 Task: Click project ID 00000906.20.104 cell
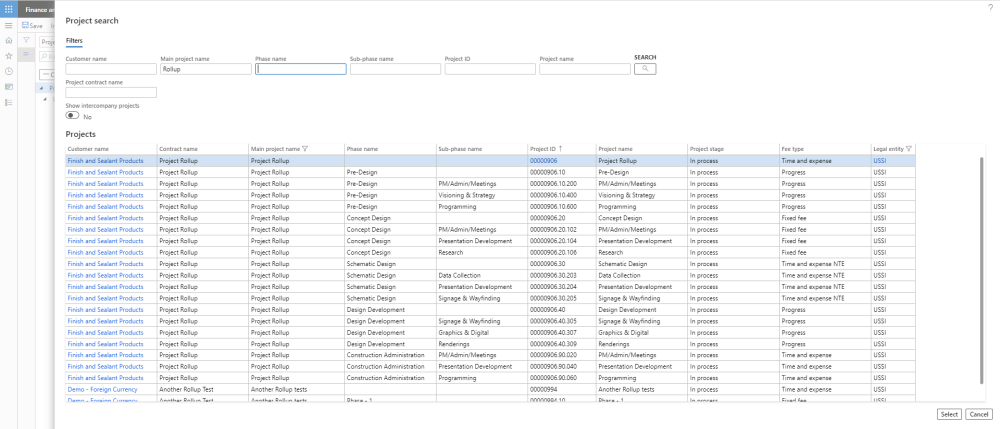click(562, 241)
